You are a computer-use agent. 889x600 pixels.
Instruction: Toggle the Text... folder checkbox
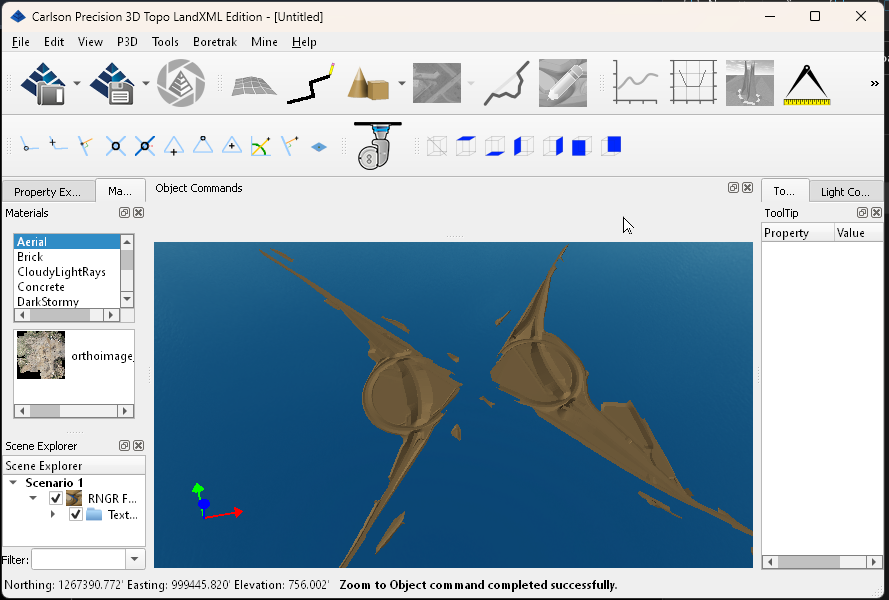75,514
